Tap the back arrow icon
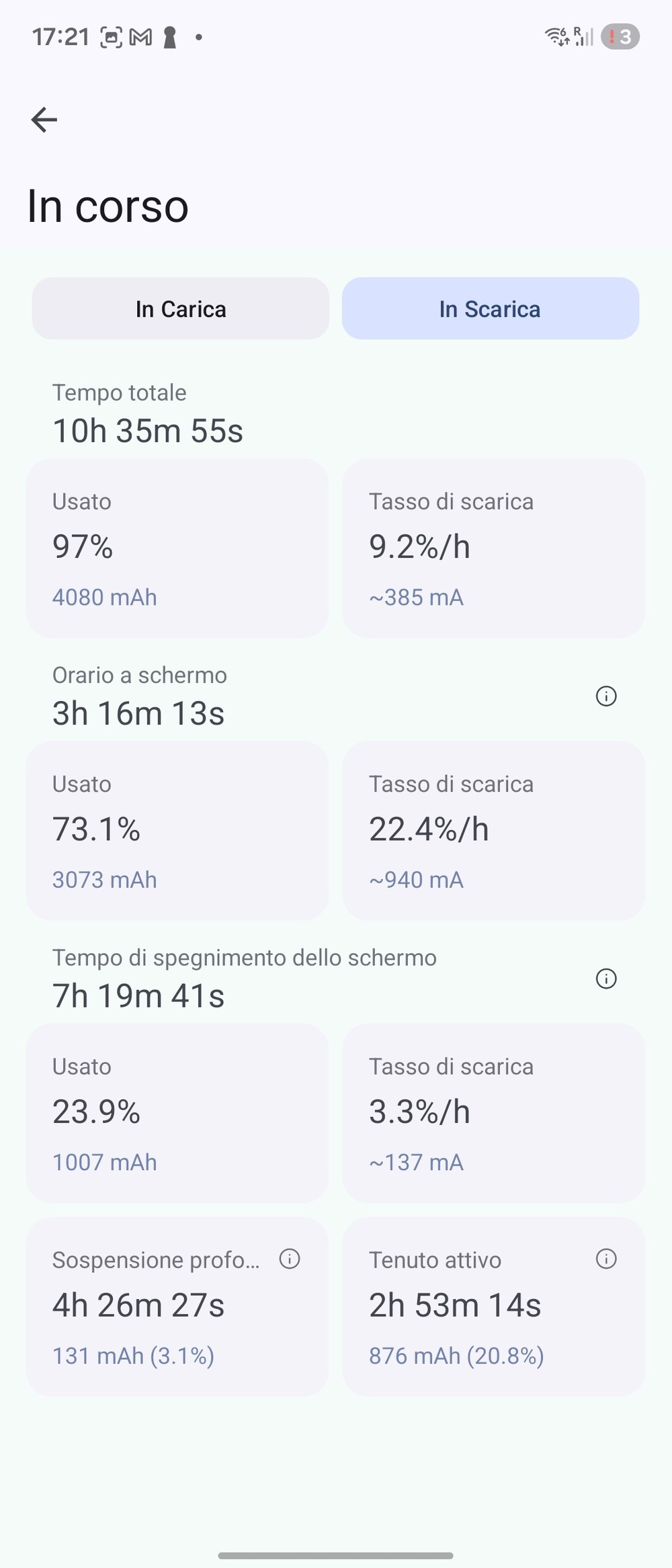Image resolution: width=672 pixels, height=1568 pixels. [44, 120]
